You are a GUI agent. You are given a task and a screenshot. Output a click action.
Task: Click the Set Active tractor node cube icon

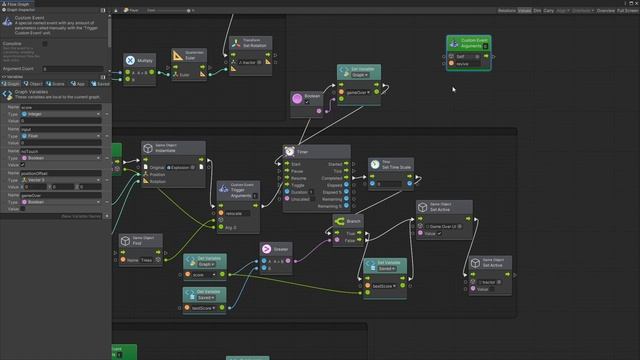pyautogui.click(x=475, y=263)
